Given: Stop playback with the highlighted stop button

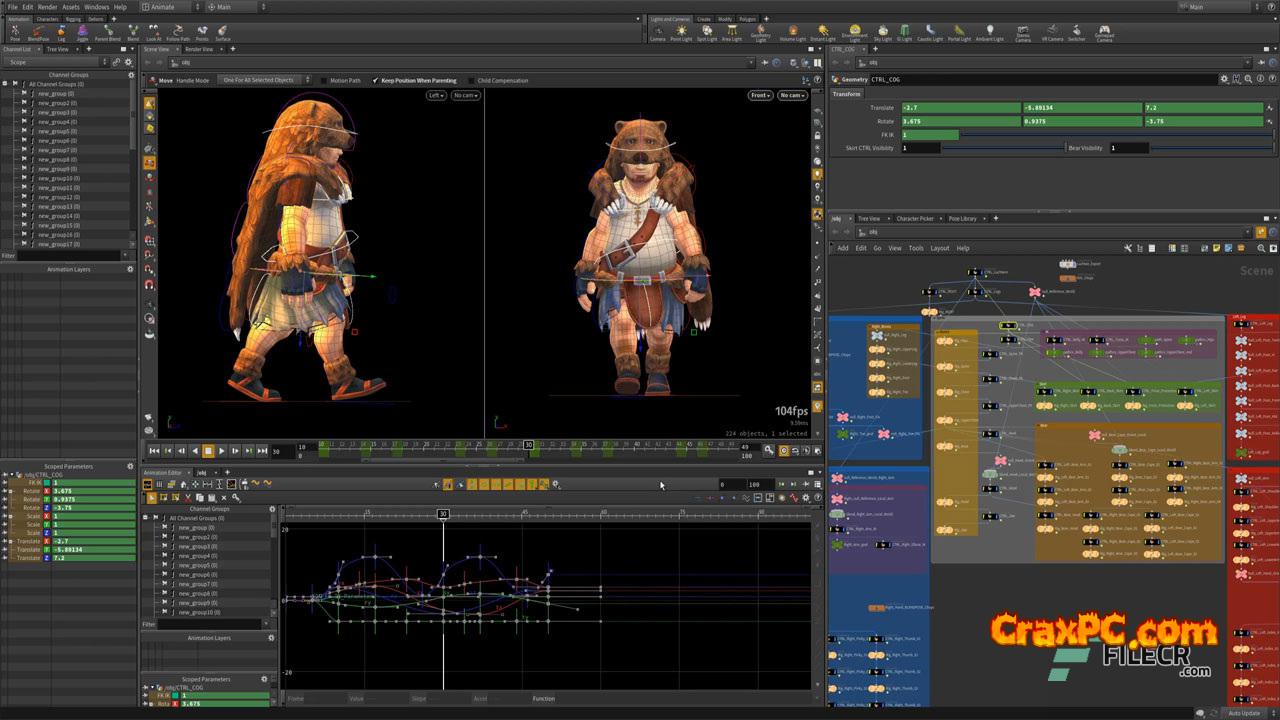Looking at the screenshot, I should [208, 451].
